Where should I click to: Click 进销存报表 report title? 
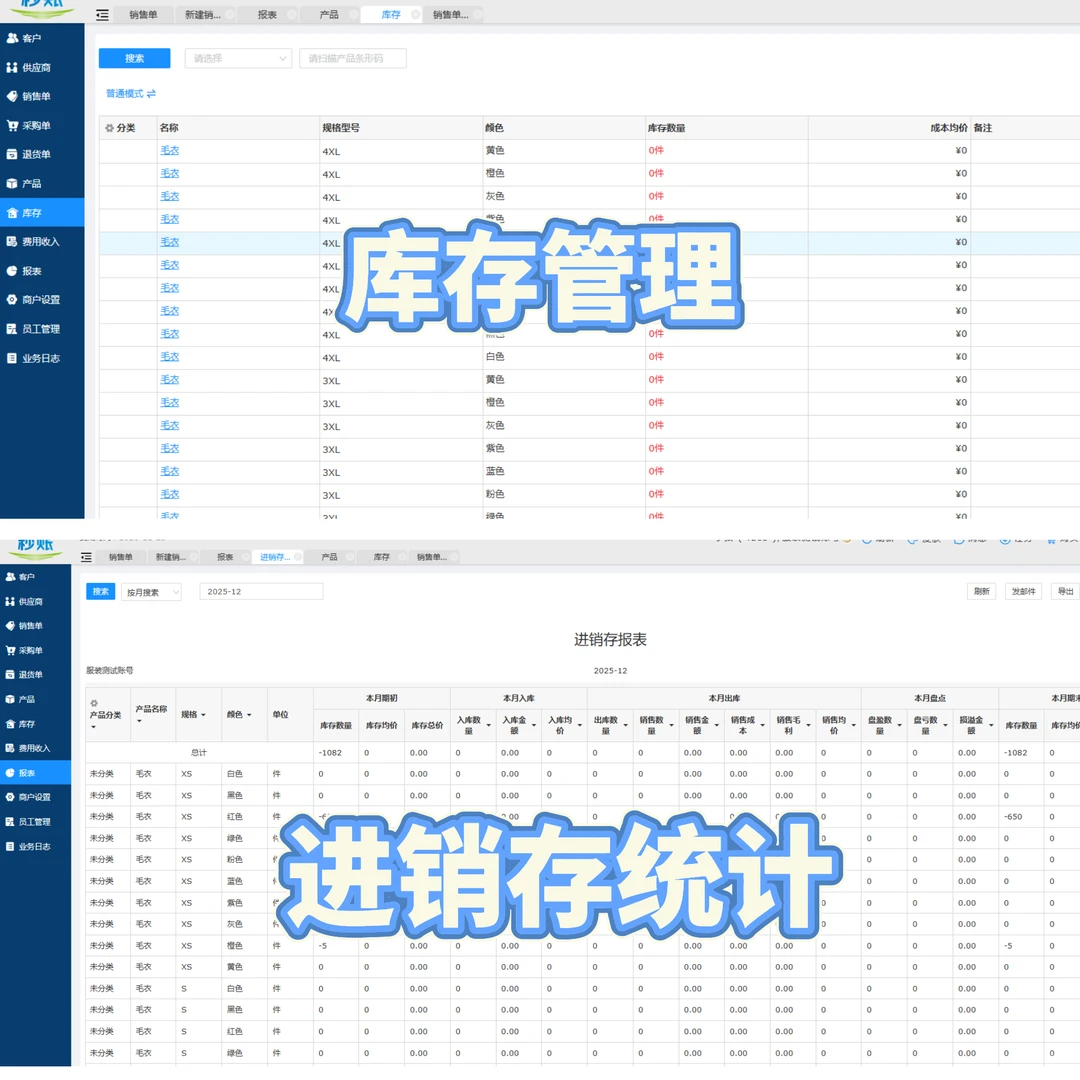coord(610,640)
